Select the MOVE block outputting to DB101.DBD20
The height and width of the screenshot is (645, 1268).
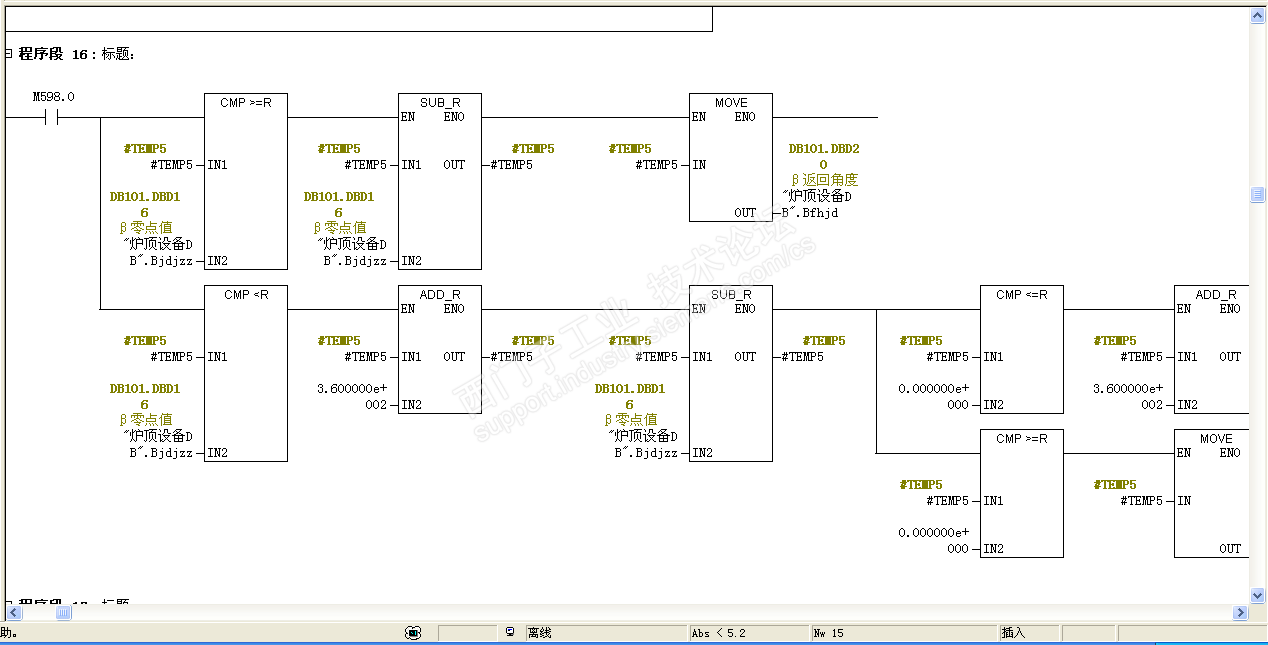click(731, 158)
